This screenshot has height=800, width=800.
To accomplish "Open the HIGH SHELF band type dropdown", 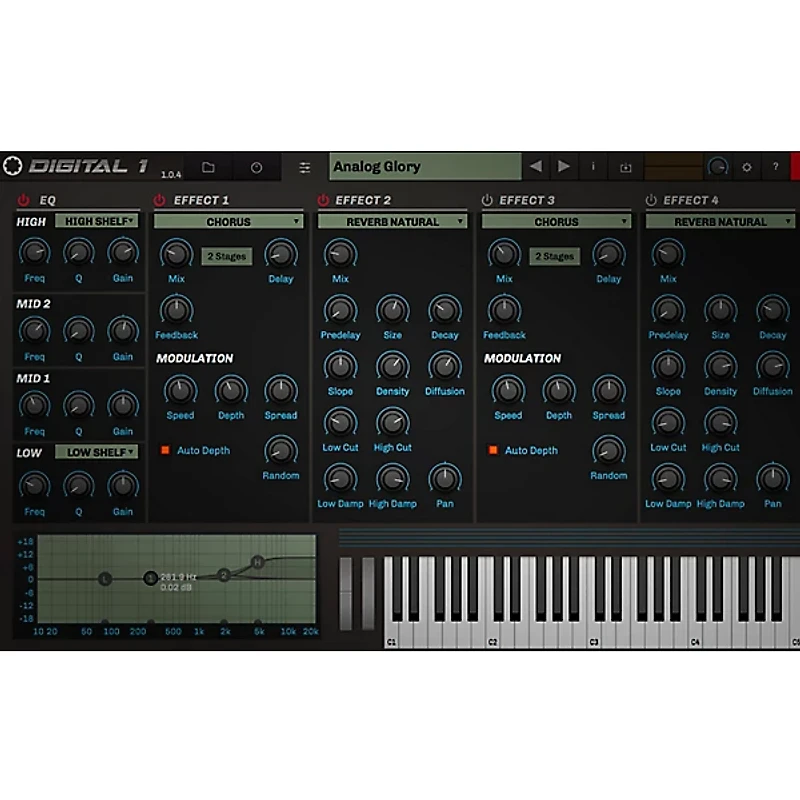I will [x=97, y=221].
